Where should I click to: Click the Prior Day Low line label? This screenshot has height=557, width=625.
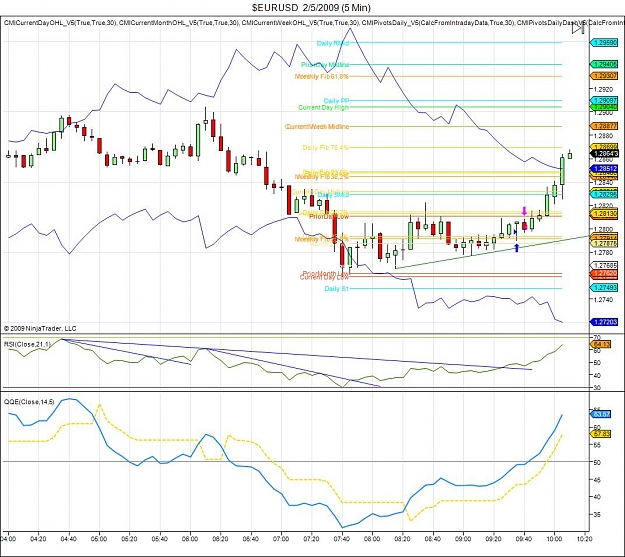coord(329,217)
